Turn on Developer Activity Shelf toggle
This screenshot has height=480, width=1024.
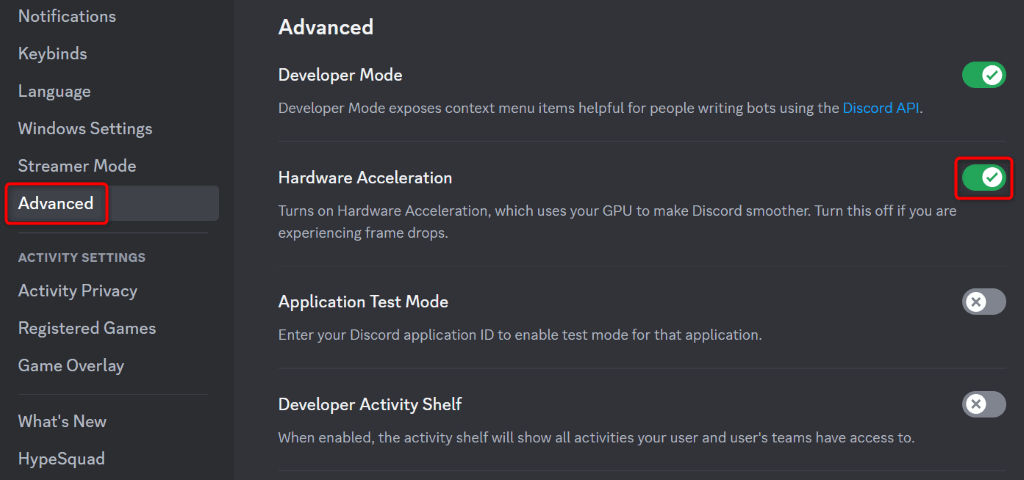click(x=983, y=404)
